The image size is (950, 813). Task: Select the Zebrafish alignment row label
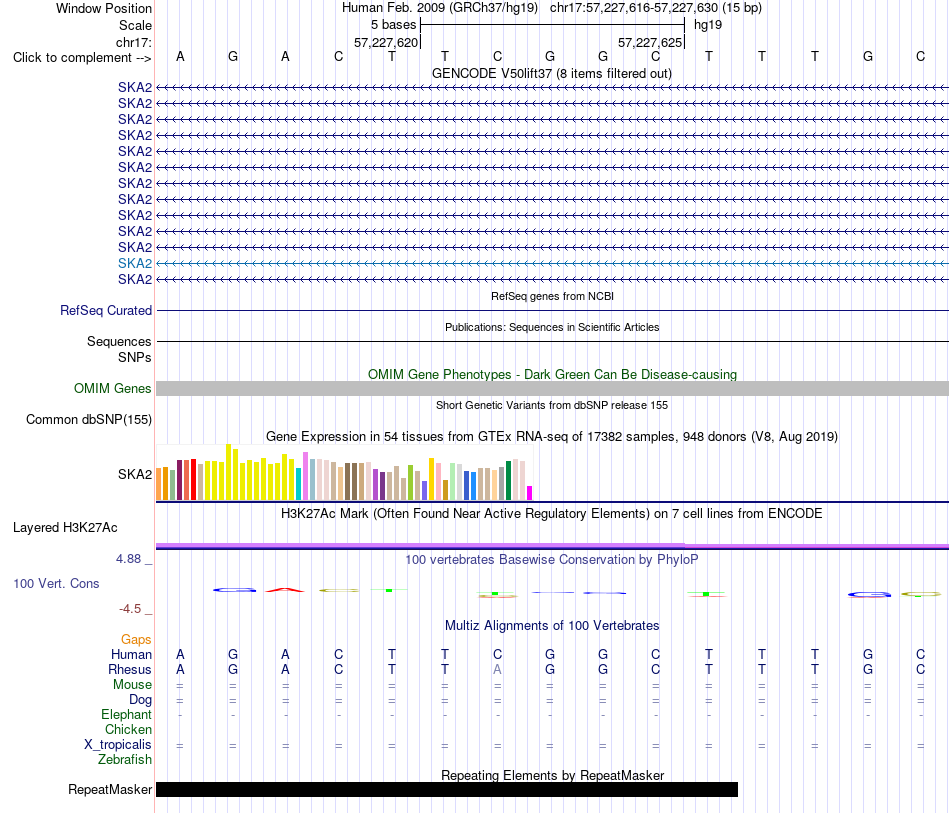click(x=125, y=759)
